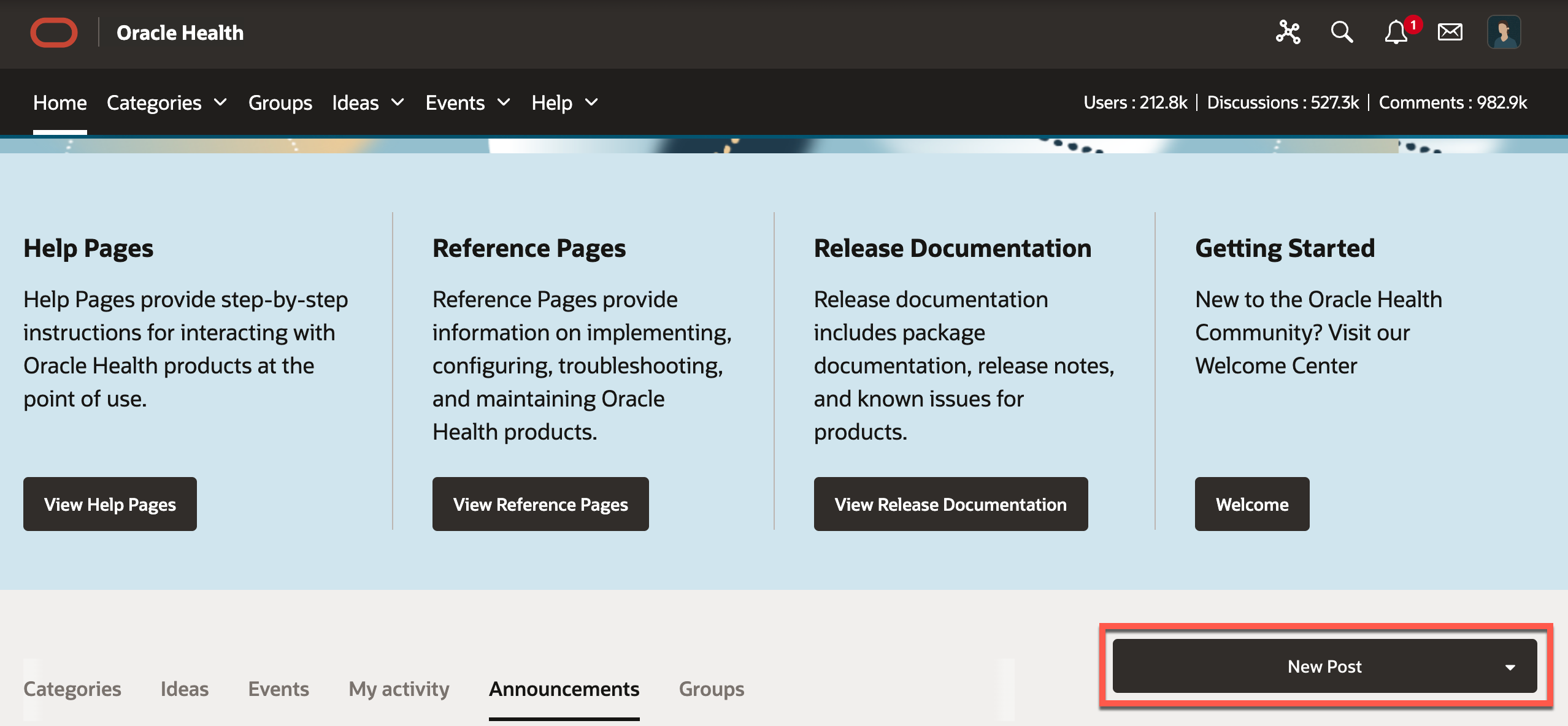Open the user profile avatar
Screen dimensions: 1568x726
coord(1504,32)
